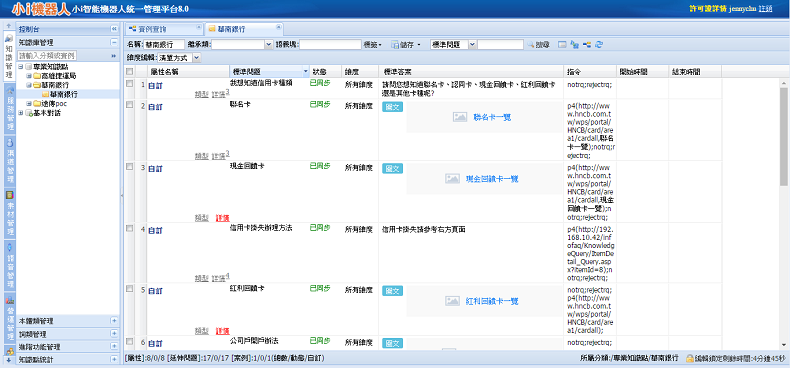Image resolution: width=790 pixels, height=368 pixels.
Task: Check the checkbox for row 2 聯名卡
Action: tap(129, 105)
